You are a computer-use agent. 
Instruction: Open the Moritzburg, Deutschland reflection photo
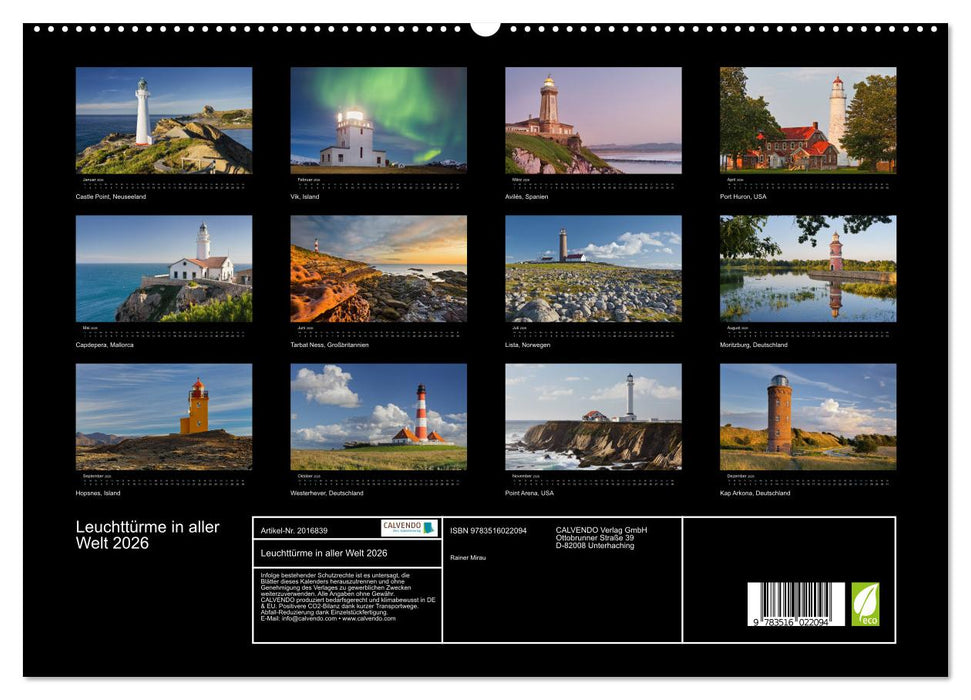tap(808, 268)
